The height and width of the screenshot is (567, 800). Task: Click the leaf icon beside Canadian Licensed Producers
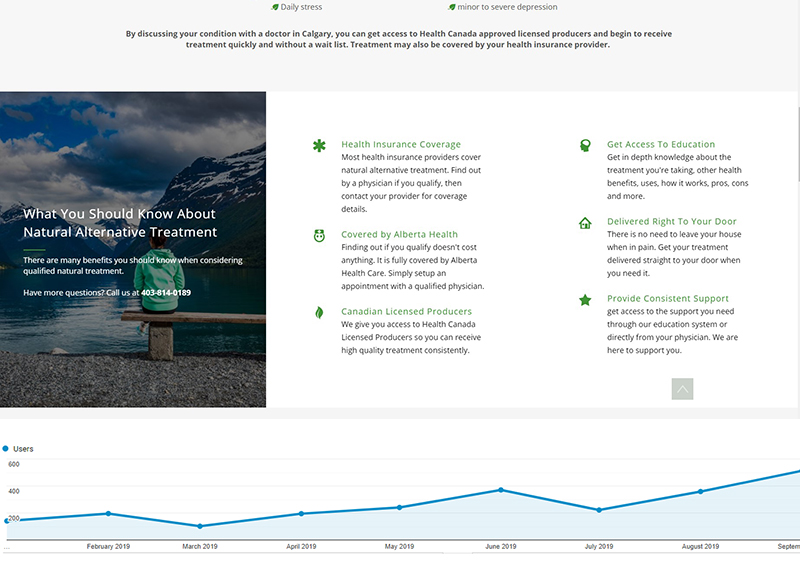pyautogui.click(x=319, y=312)
